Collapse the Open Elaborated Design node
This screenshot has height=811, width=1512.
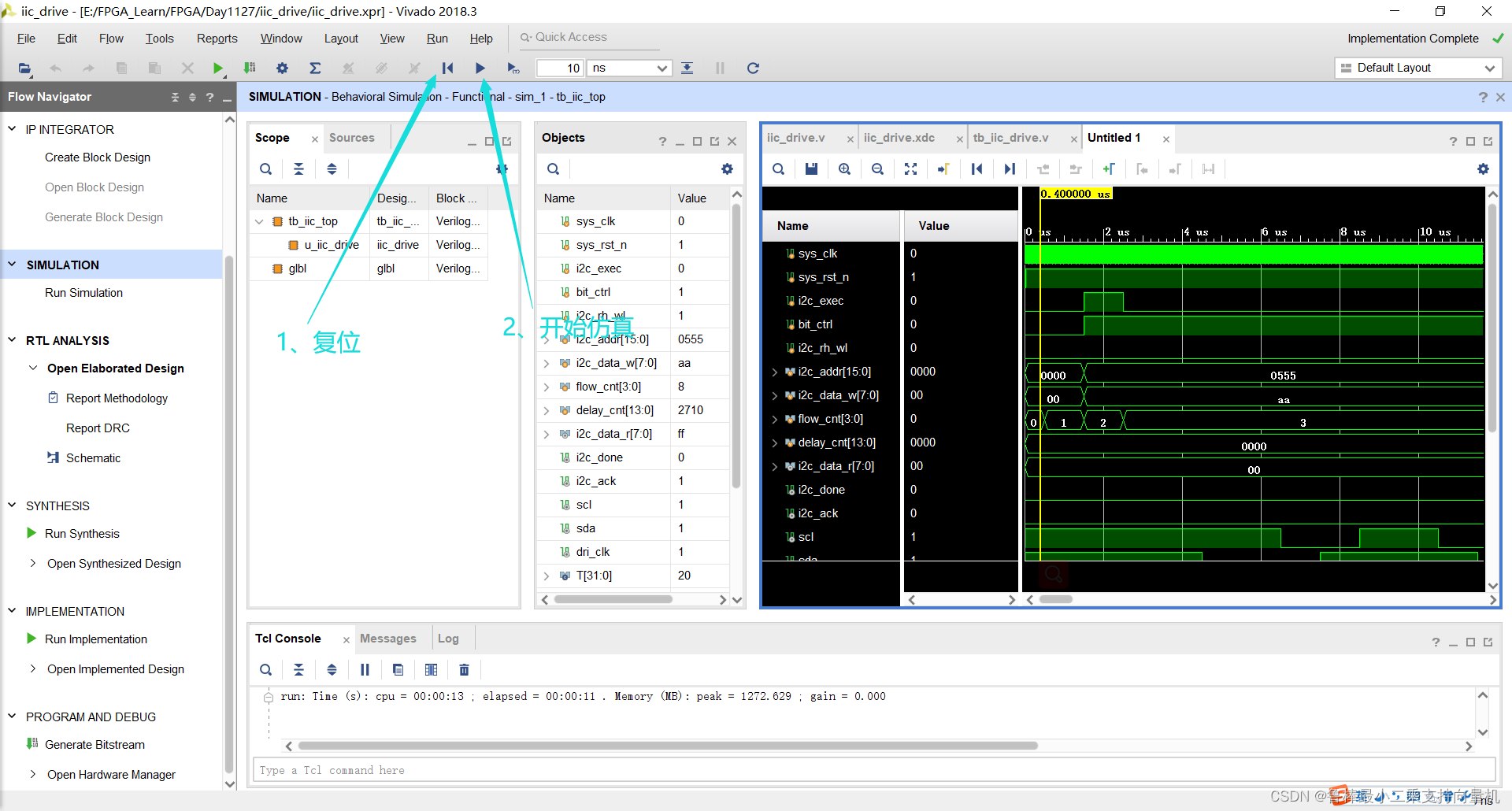(x=33, y=368)
